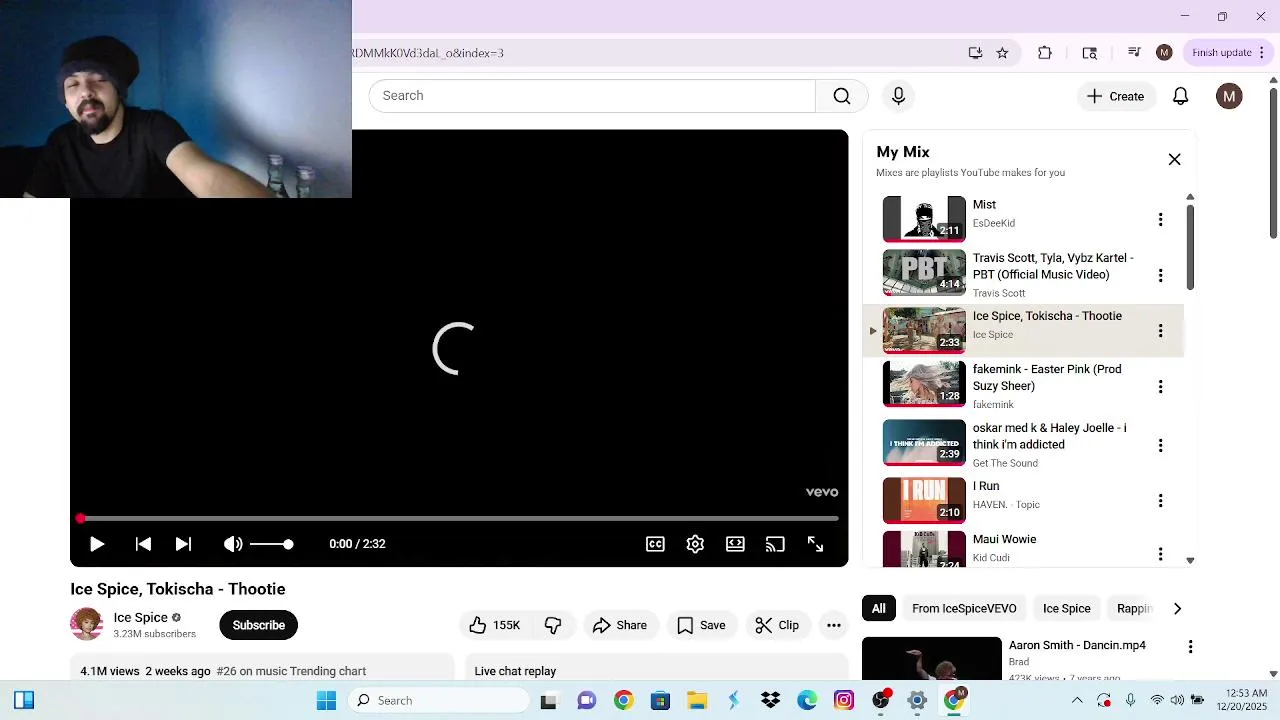Select fakemink - Easter Pink title

click(1047, 377)
